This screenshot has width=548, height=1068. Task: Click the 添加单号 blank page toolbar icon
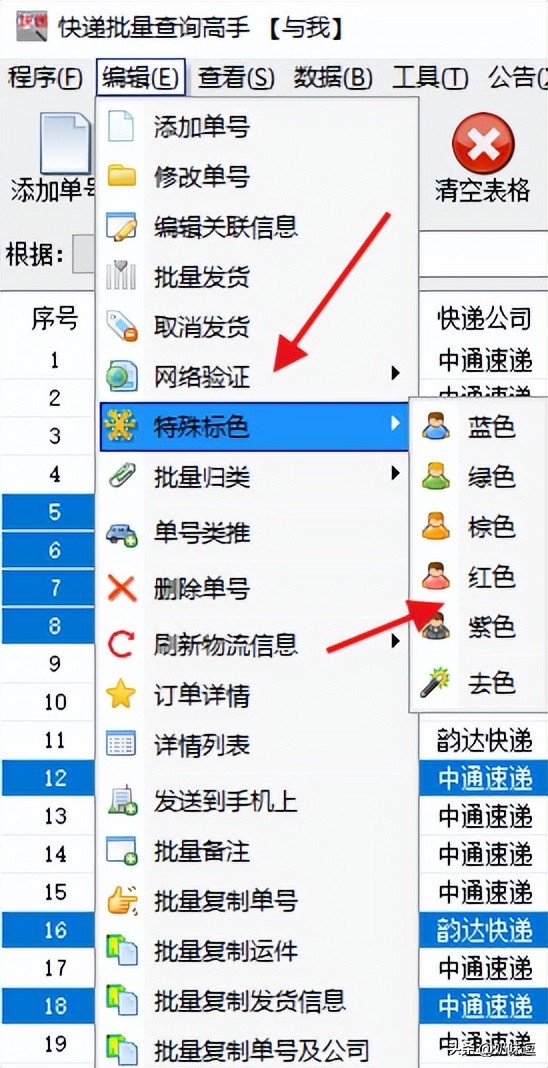click(65, 144)
